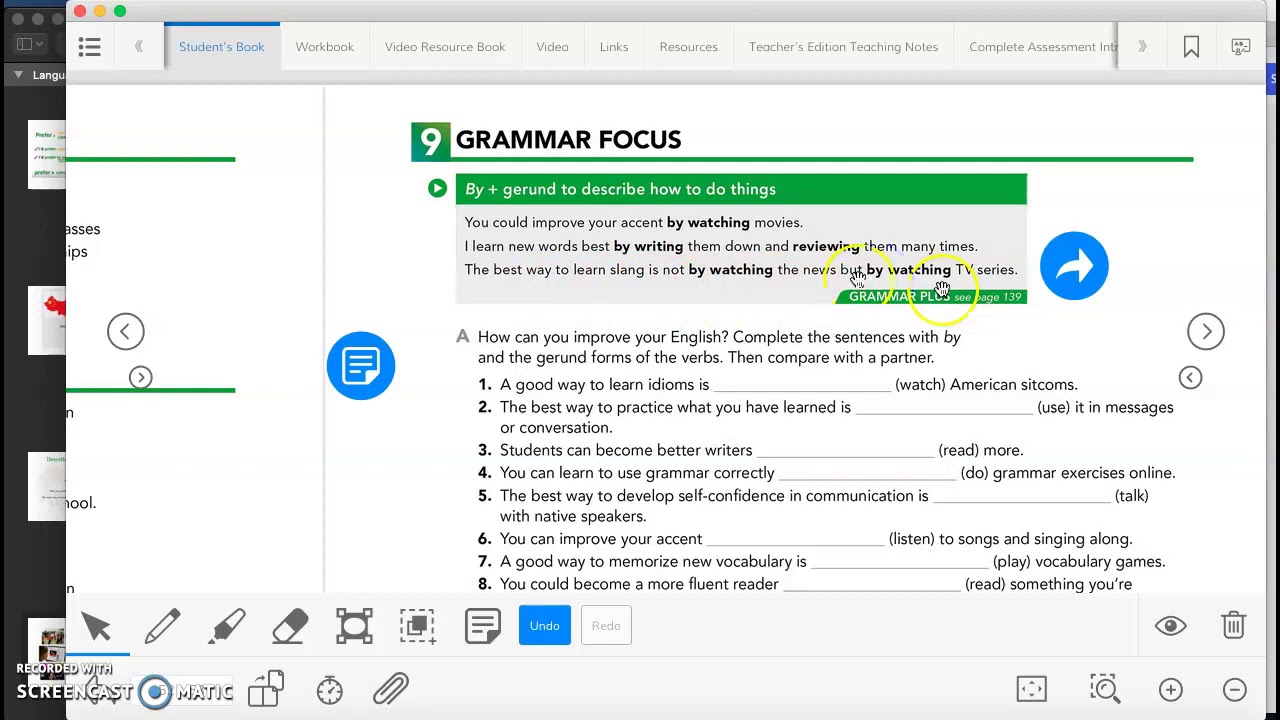Choose the mask screen tool
Viewport: 1280px width, 720px height.
354,627
